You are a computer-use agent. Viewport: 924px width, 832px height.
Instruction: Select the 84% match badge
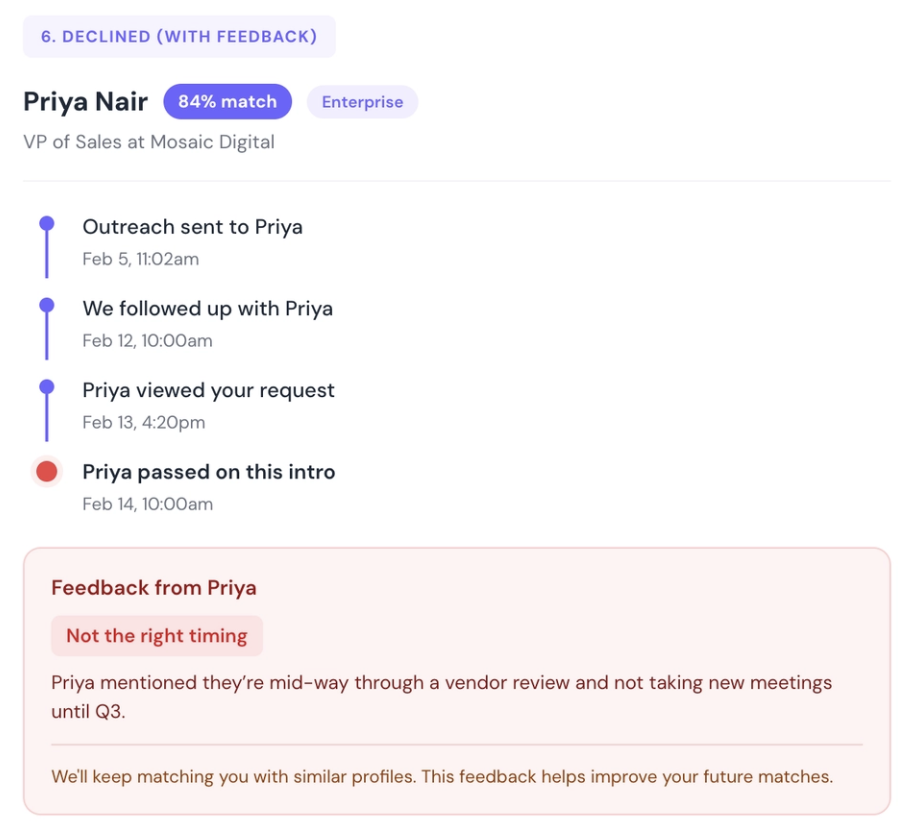click(x=227, y=102)
